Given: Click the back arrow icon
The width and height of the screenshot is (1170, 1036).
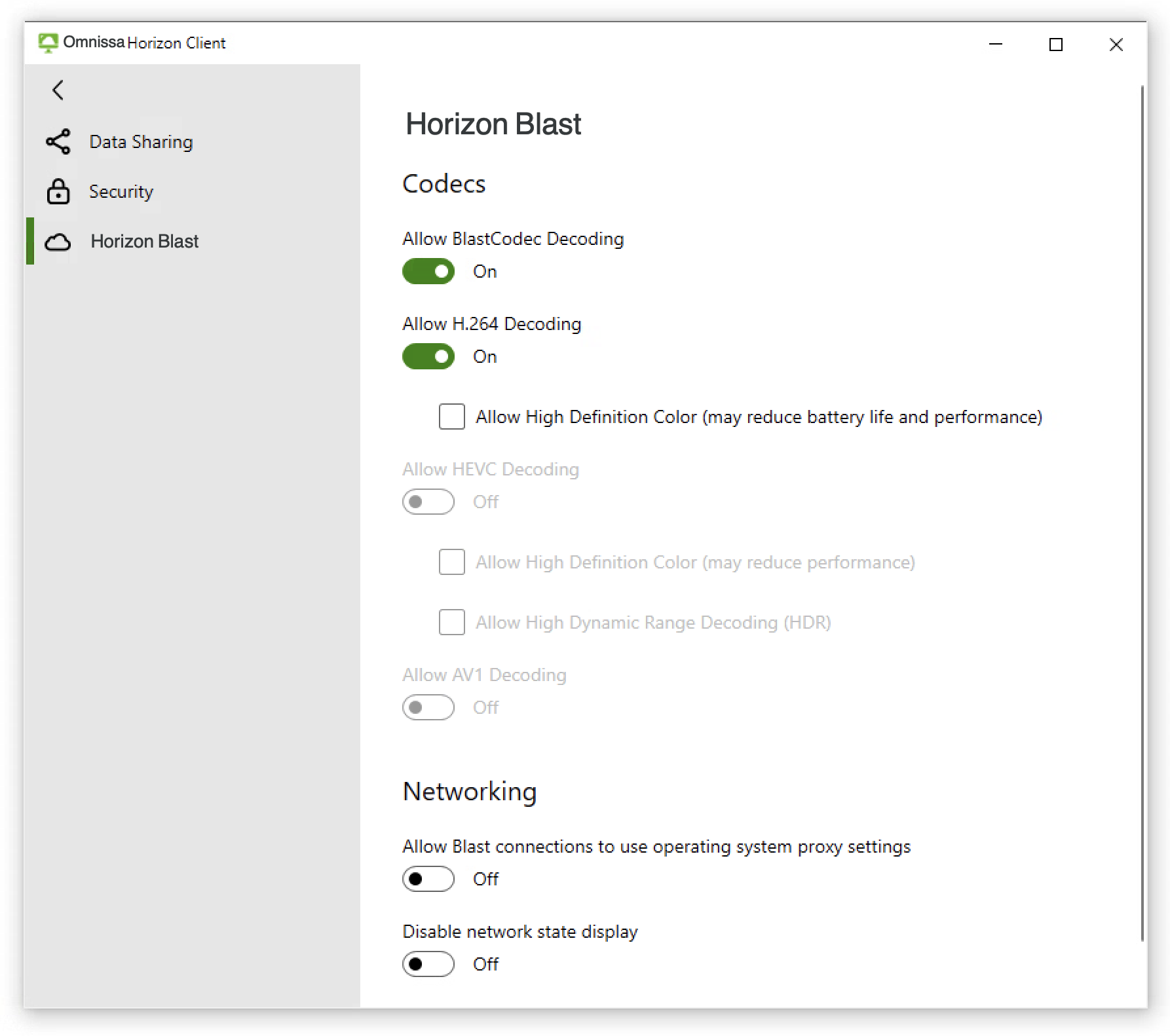Looking at the screenshot, I should [x=58, y=90].
